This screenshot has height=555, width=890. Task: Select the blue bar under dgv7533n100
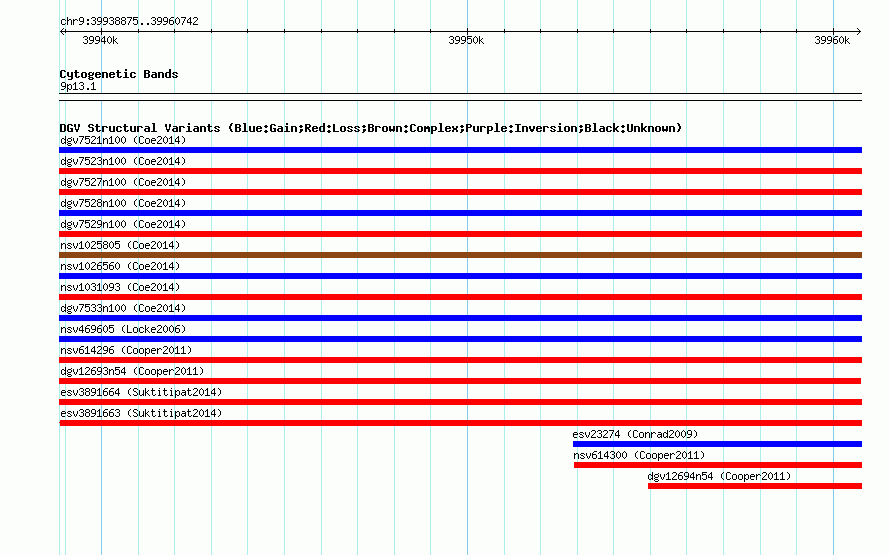(x=460, y=318)
